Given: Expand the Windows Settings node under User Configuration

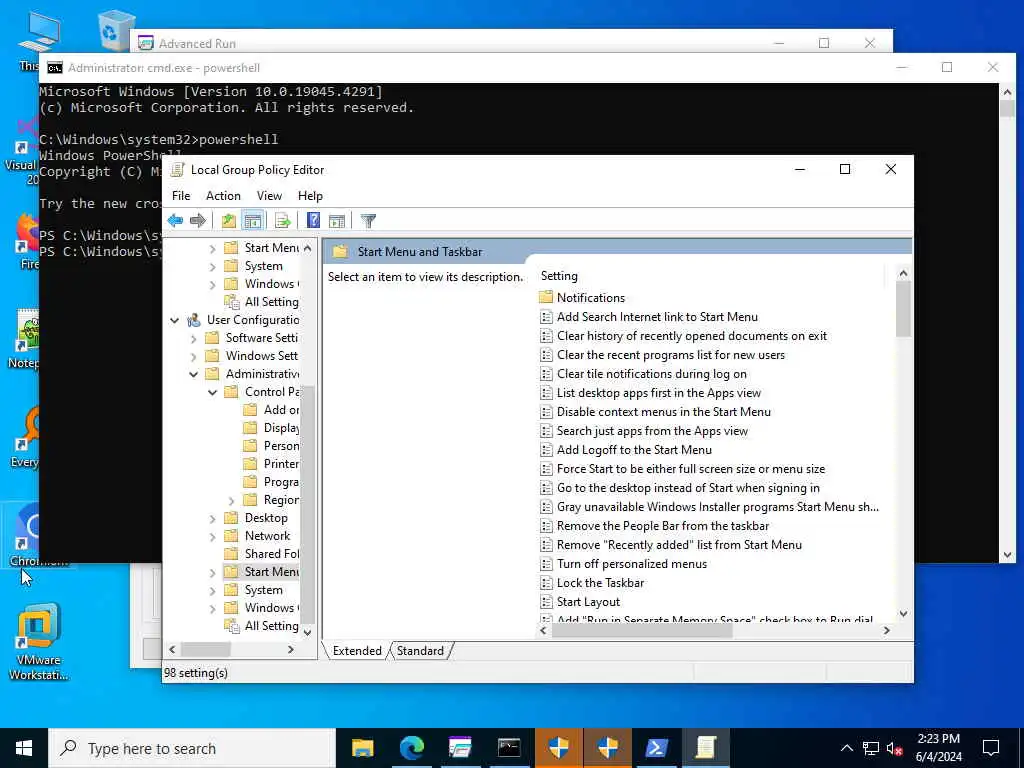Looking at the screenshot, I should point(193,356).
